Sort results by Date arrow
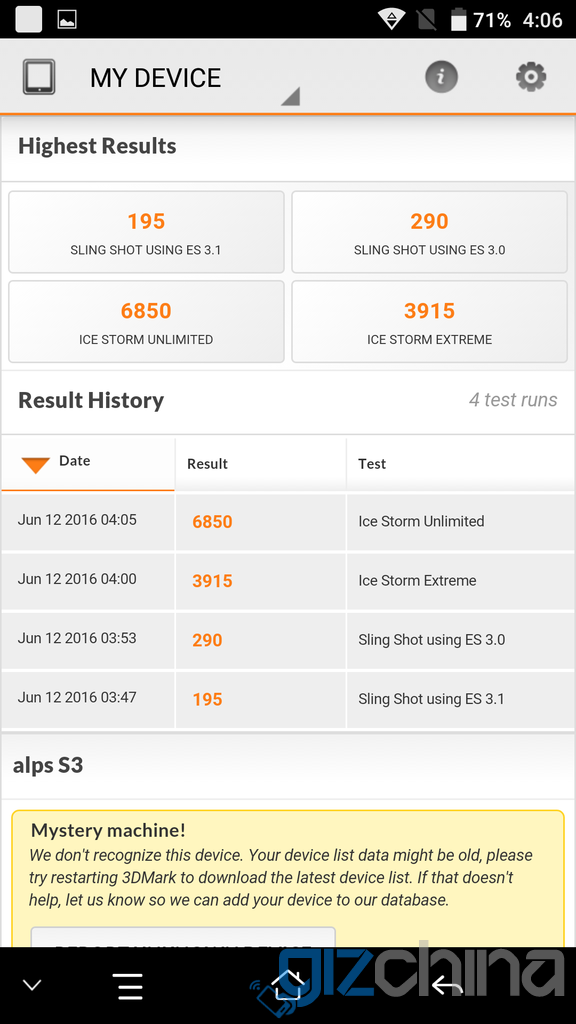The image size is (576, 1024). coord(35,464)
